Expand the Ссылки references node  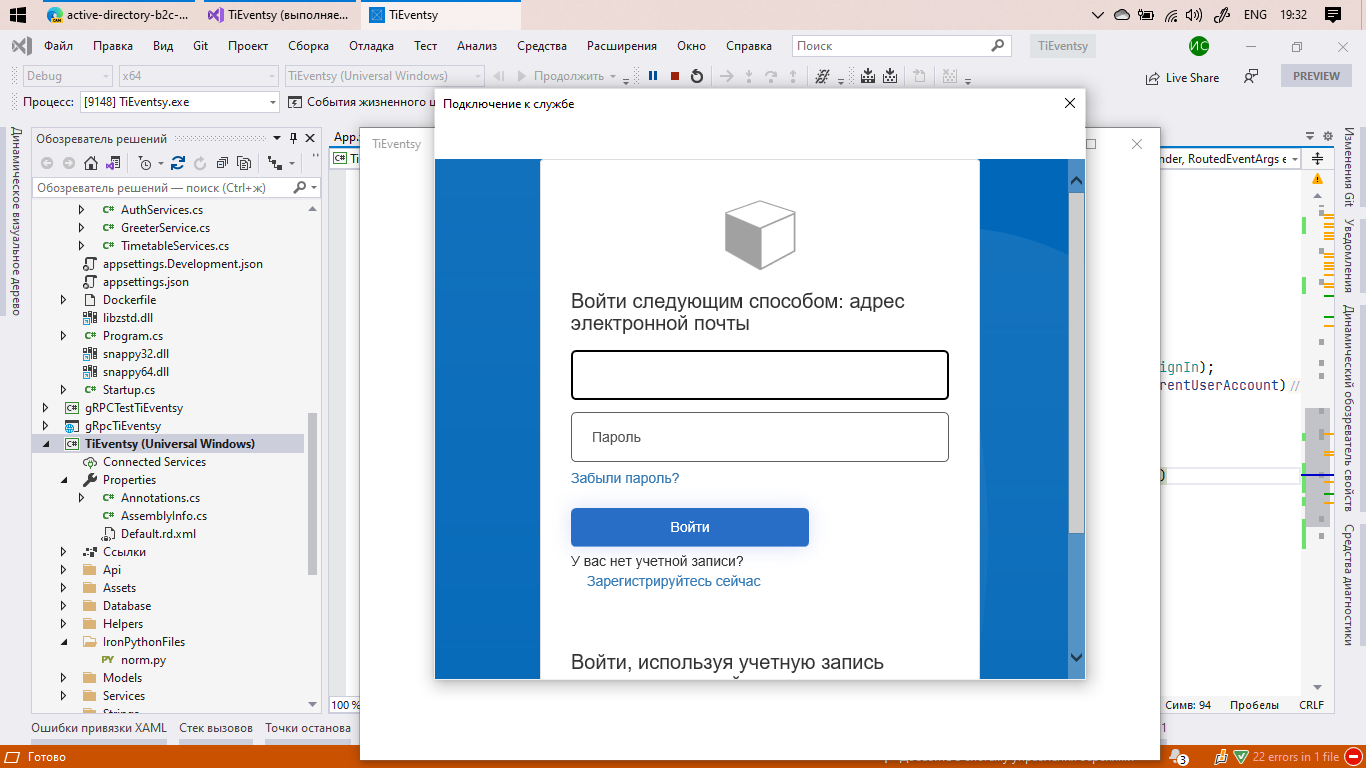pyautogui.click(x=64, y=552)
